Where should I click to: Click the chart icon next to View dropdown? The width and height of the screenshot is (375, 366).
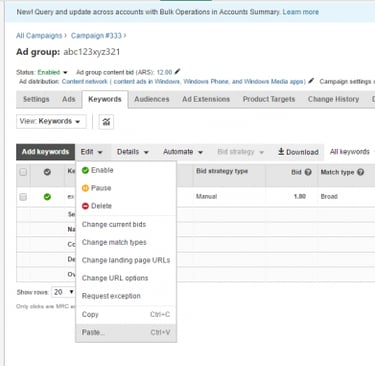[106, 122]
